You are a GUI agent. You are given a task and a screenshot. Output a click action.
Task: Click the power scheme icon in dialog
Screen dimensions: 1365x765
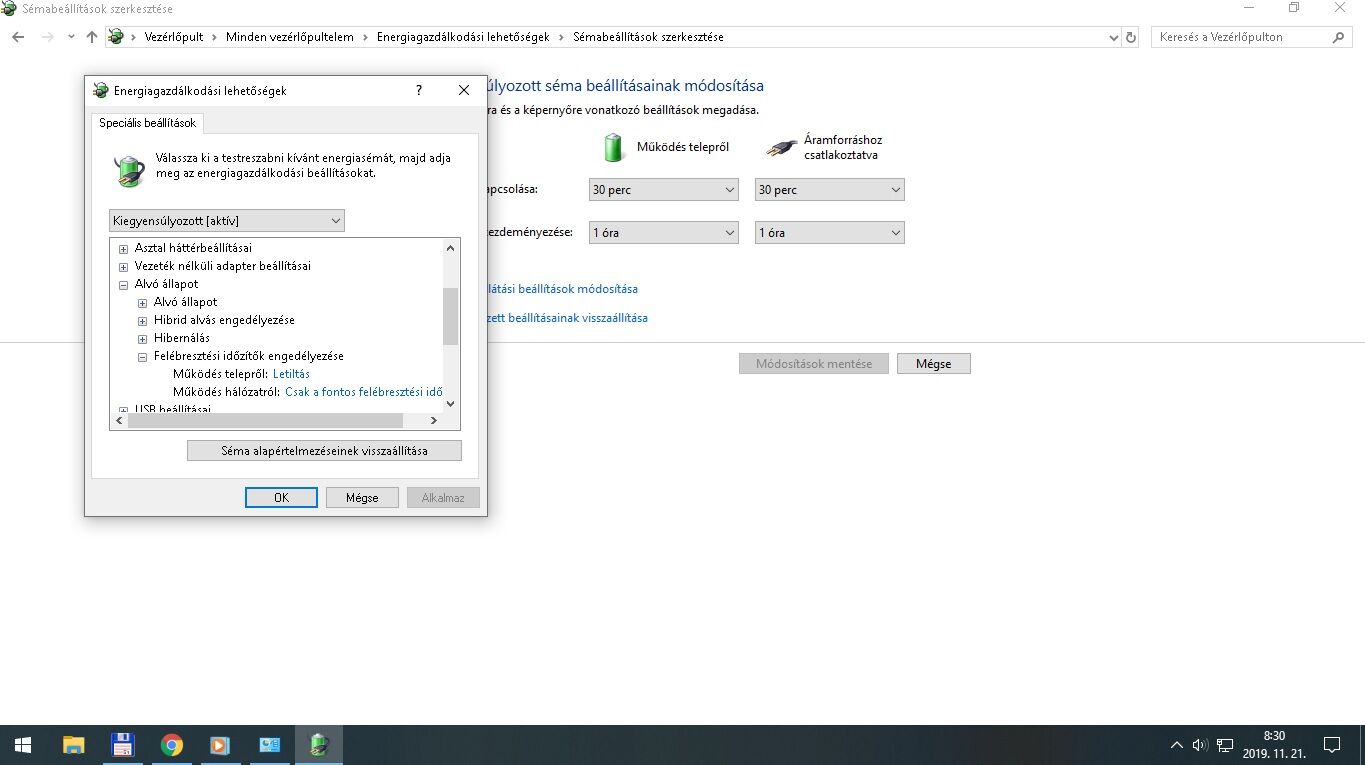[x=129, y=170]
